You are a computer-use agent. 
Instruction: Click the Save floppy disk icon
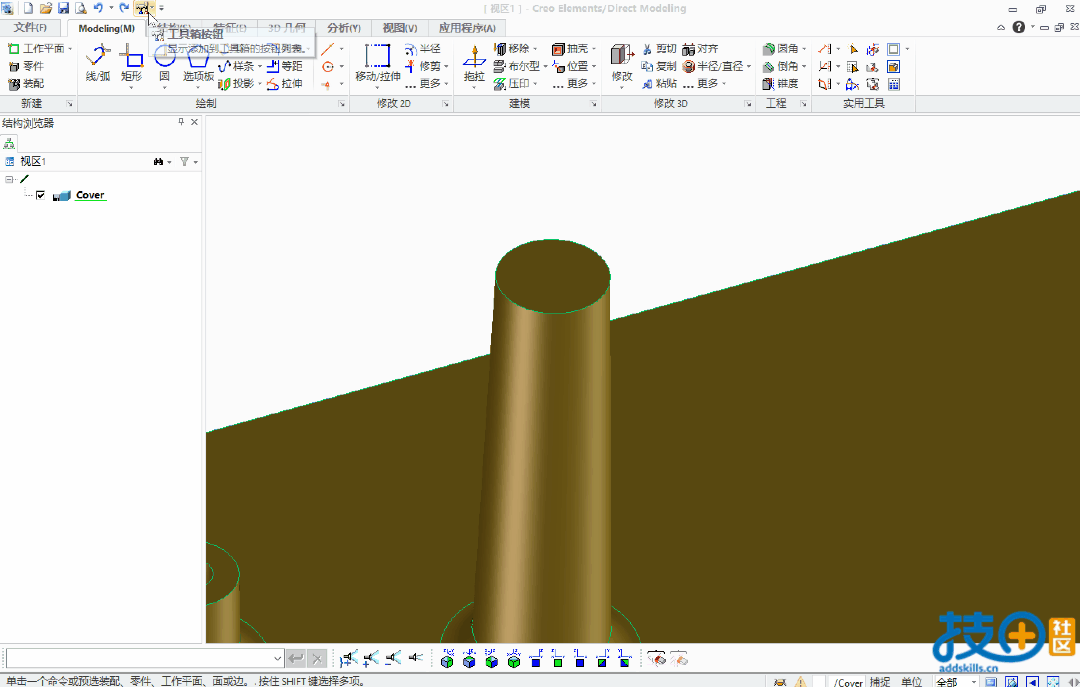[x=63, y=8]
